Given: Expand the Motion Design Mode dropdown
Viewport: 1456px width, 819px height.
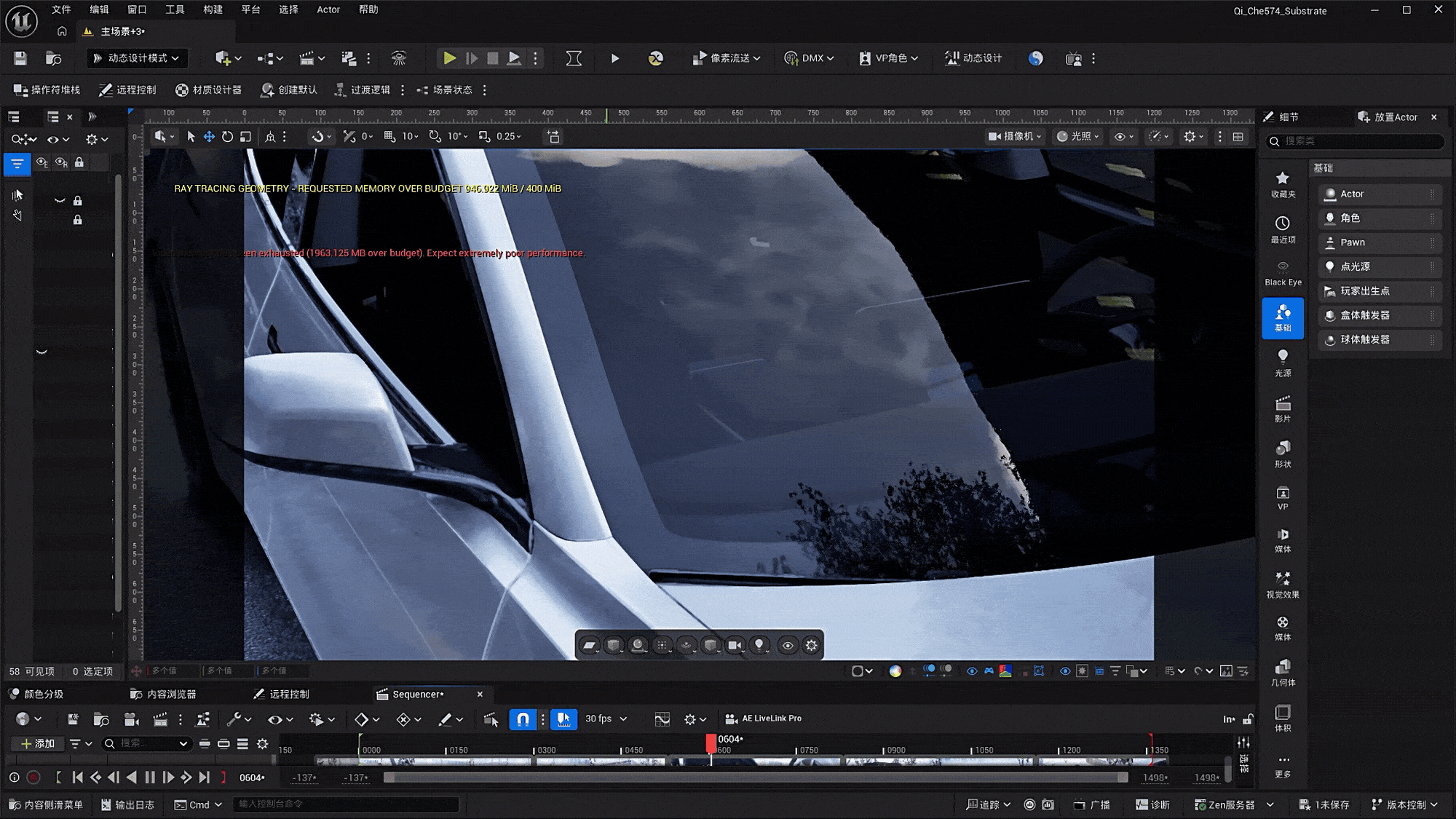Looking at the screenshot, I should 137,58.
